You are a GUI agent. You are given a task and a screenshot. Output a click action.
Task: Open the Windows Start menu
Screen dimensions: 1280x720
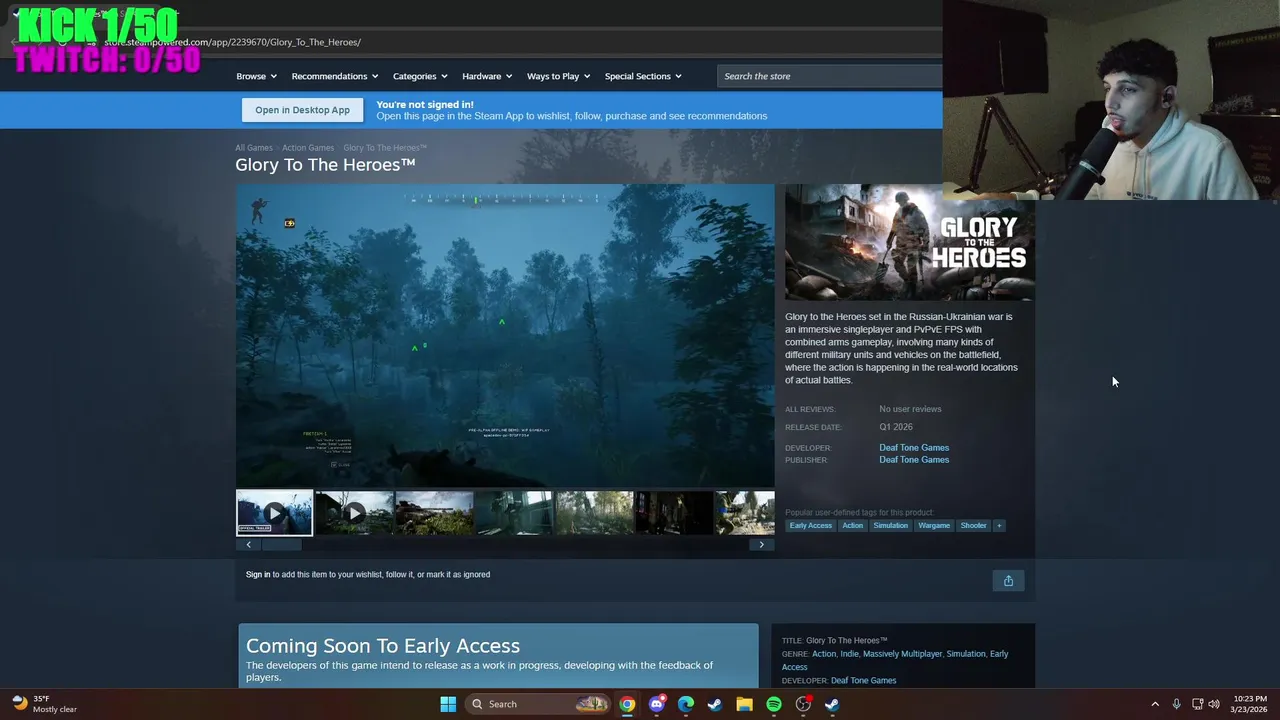(448, 704)
